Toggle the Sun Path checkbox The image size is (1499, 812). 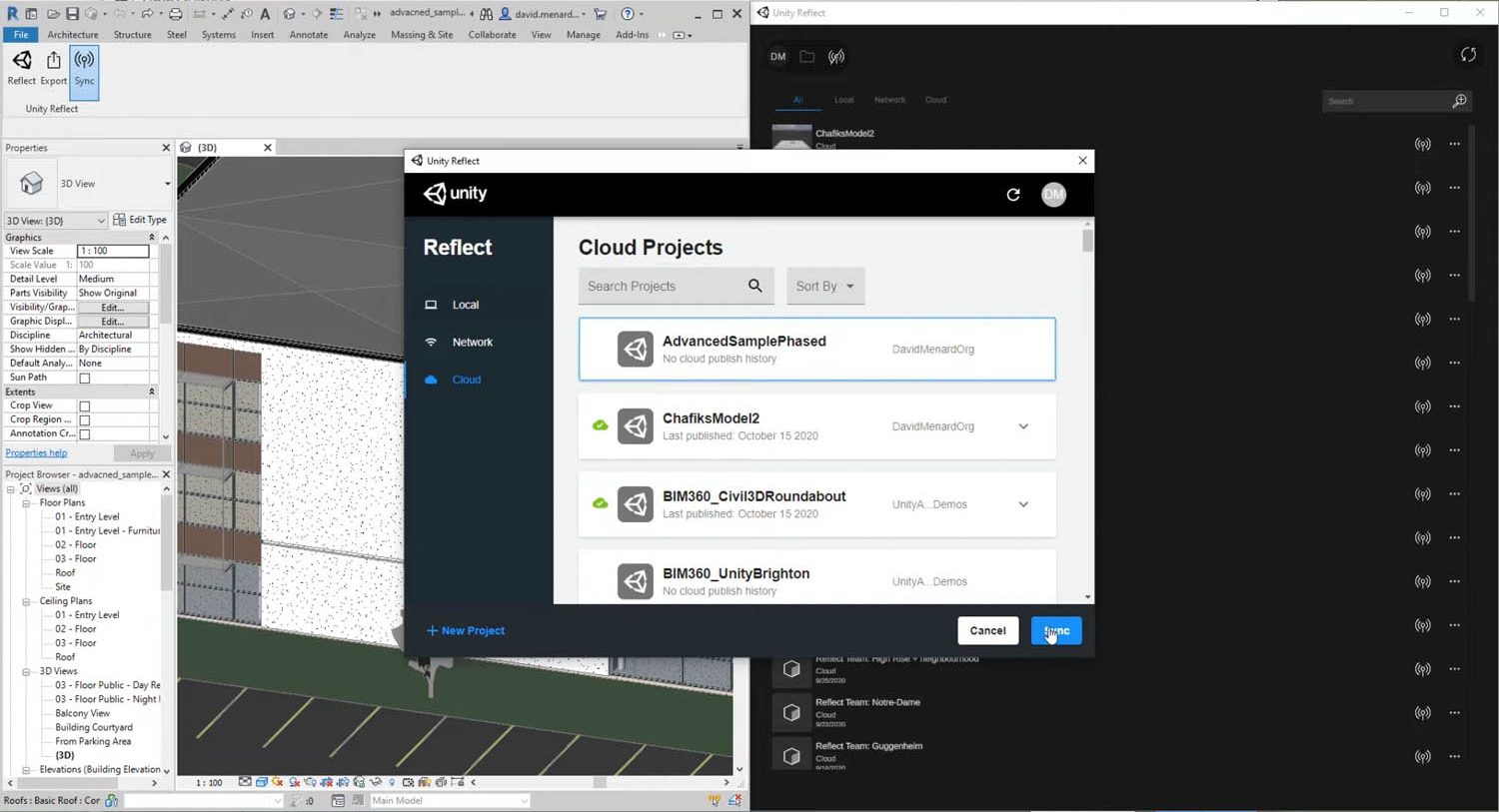point(85,379)
